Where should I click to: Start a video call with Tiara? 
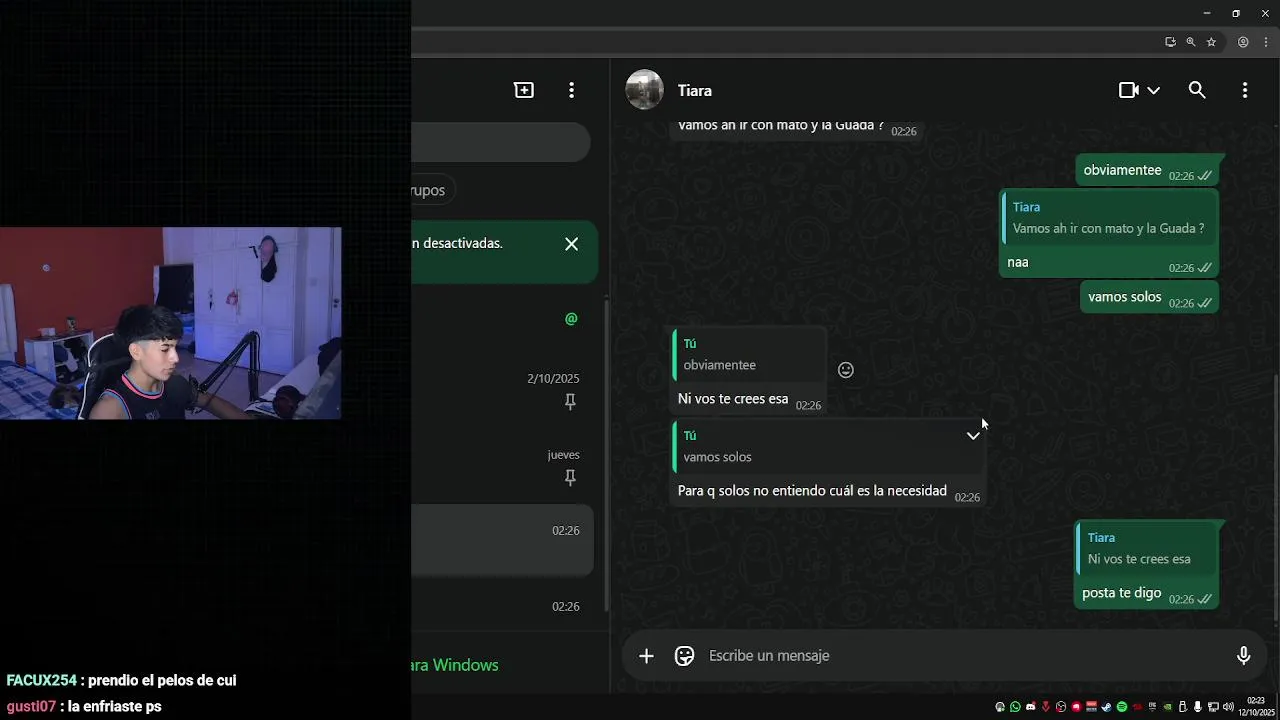coord(1129,90)
